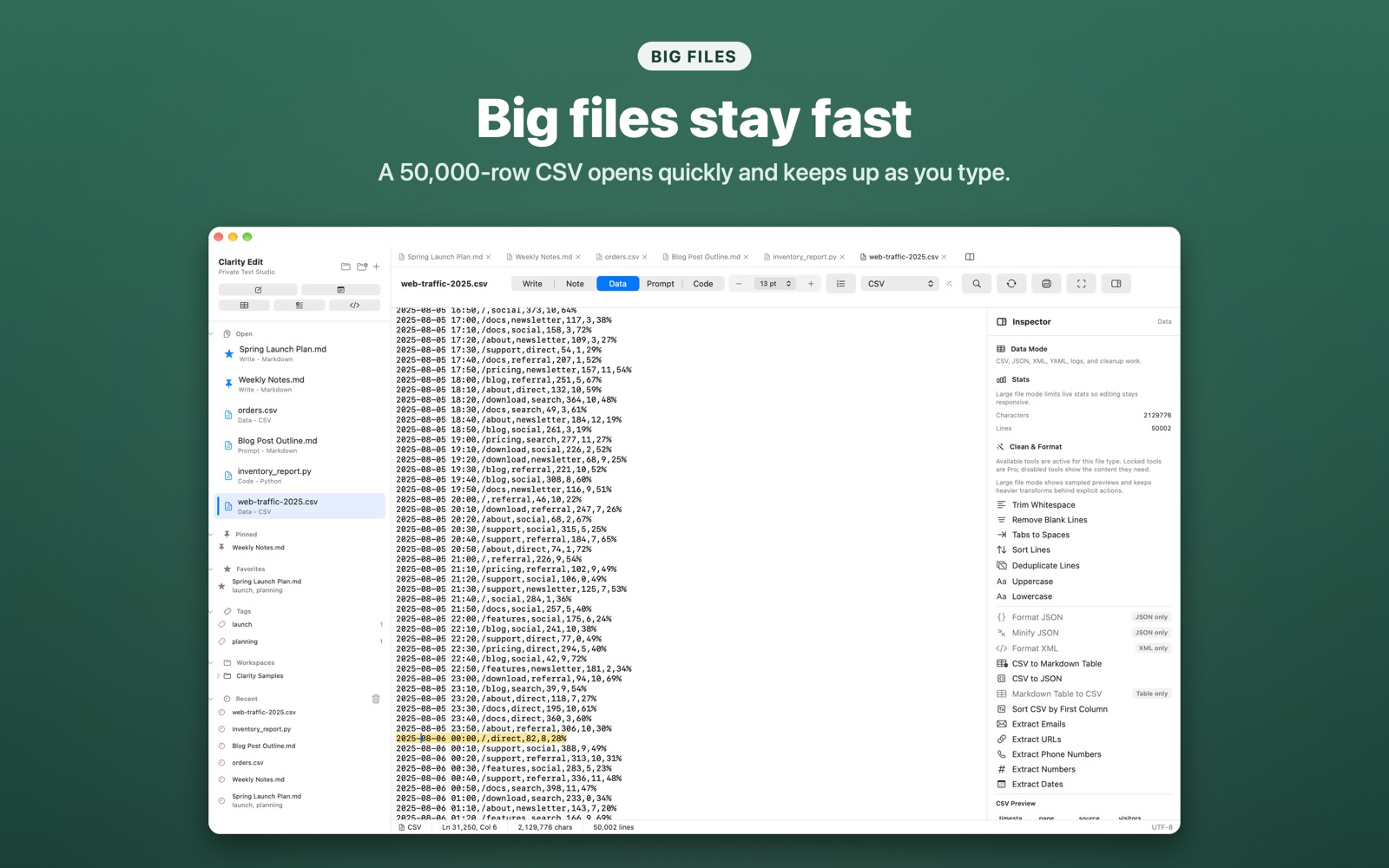
Task: Click the star icon next to Spring Launch Plan.md
Action: (228, 354)
